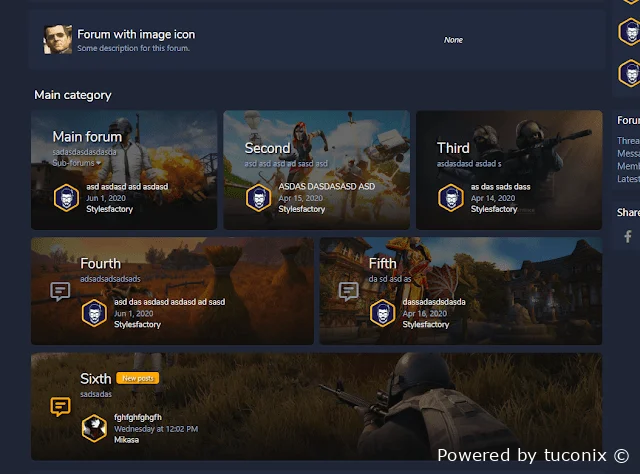Open the Main forum title
The image size is (640, 474).
pyautogui.click(x=87, y=137)
